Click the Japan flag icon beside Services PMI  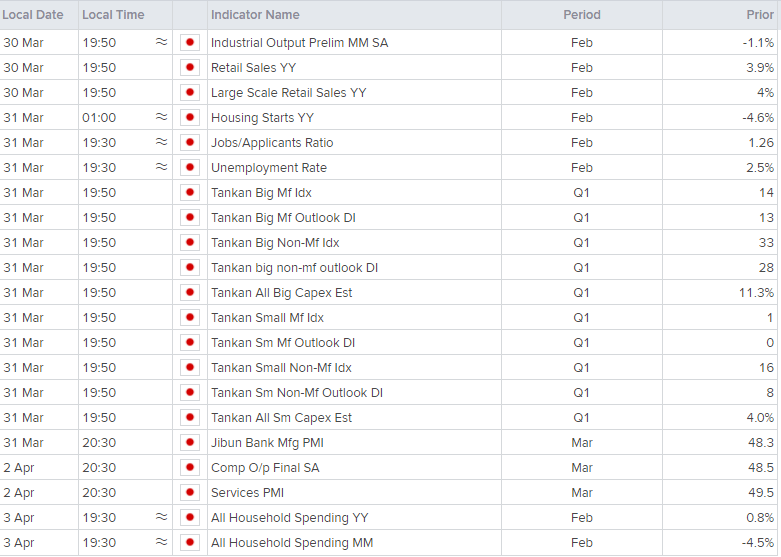point(190,492)
